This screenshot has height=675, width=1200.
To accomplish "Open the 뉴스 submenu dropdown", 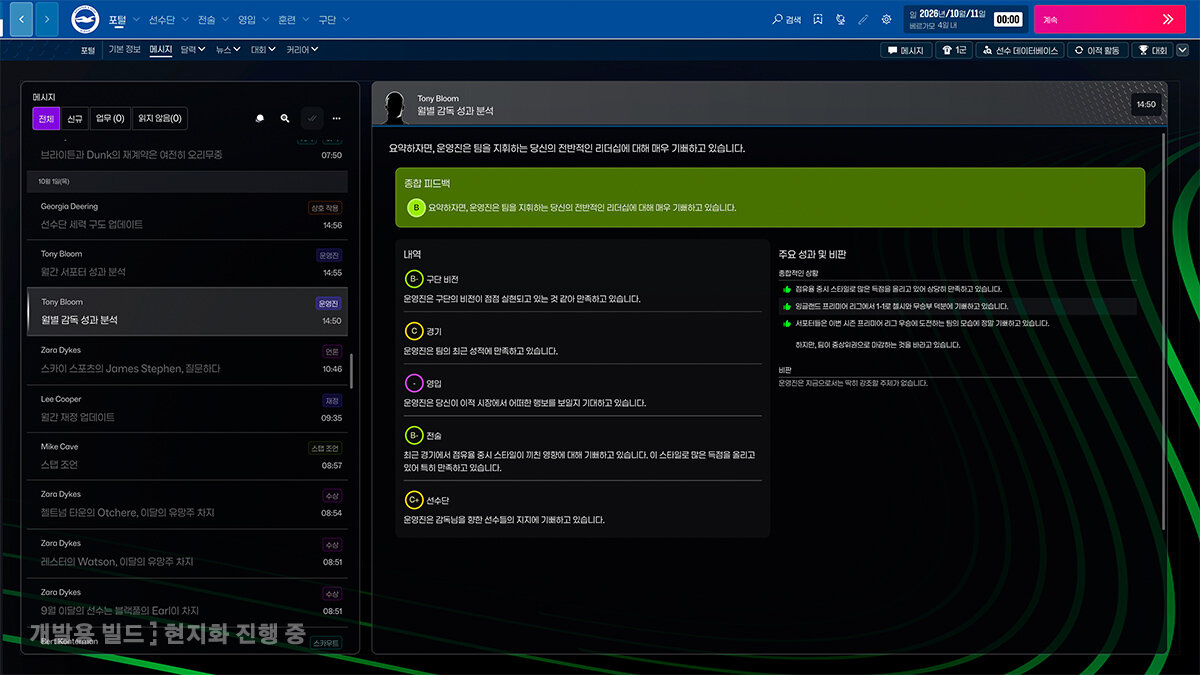I will coord(229,49).
